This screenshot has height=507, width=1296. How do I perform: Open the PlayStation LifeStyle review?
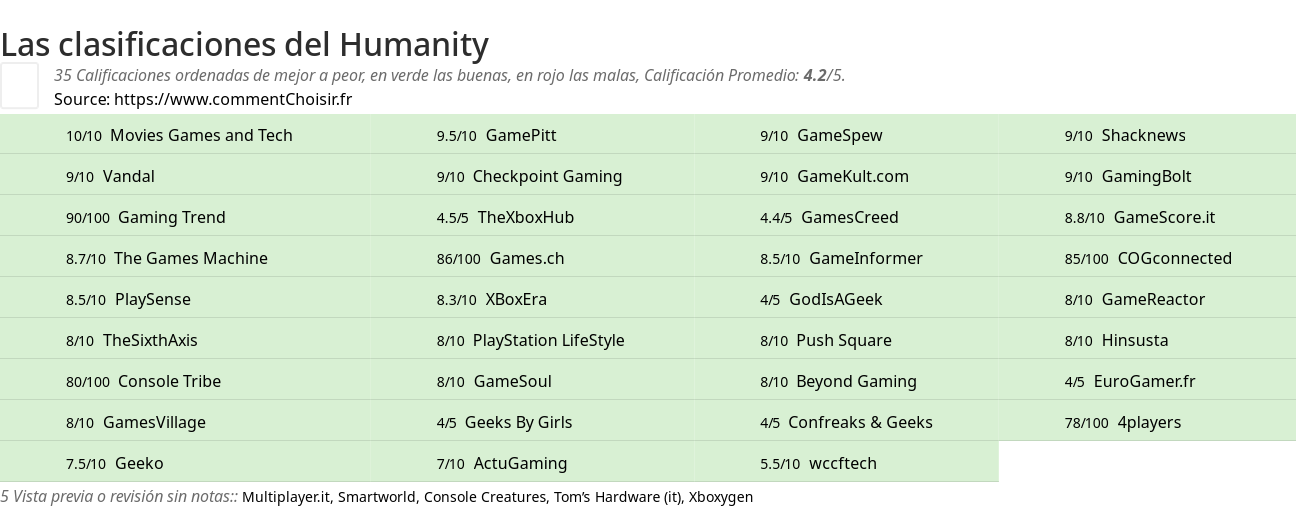548,340
